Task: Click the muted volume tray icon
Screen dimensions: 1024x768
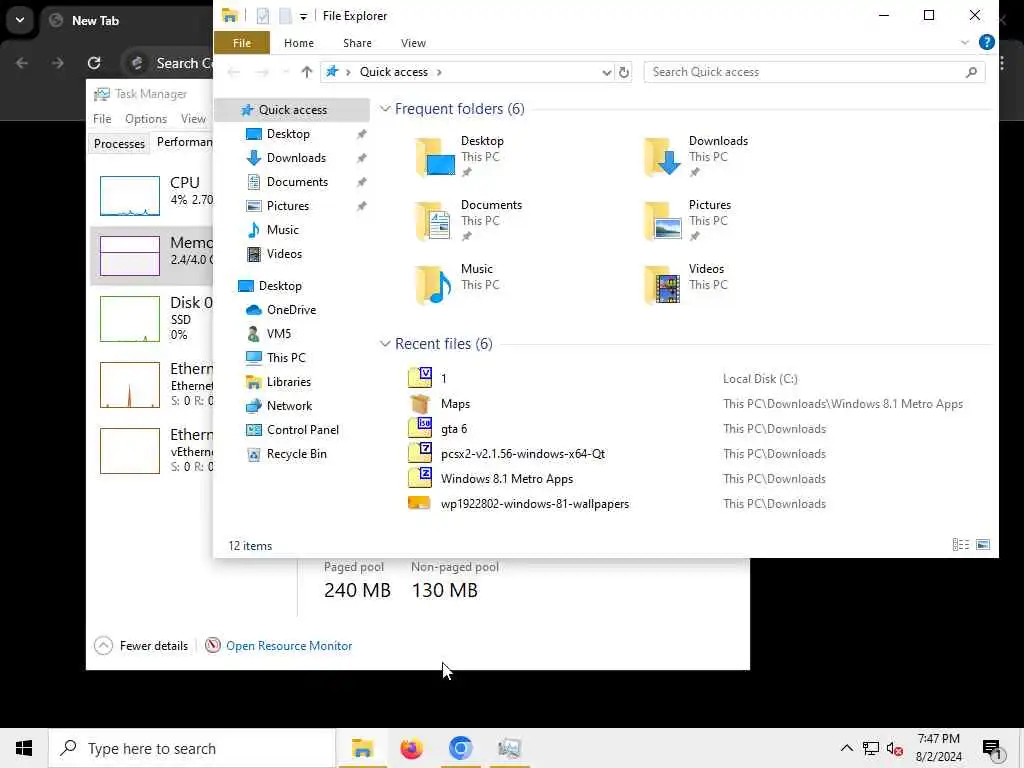Action: click(x=894, y=748)
